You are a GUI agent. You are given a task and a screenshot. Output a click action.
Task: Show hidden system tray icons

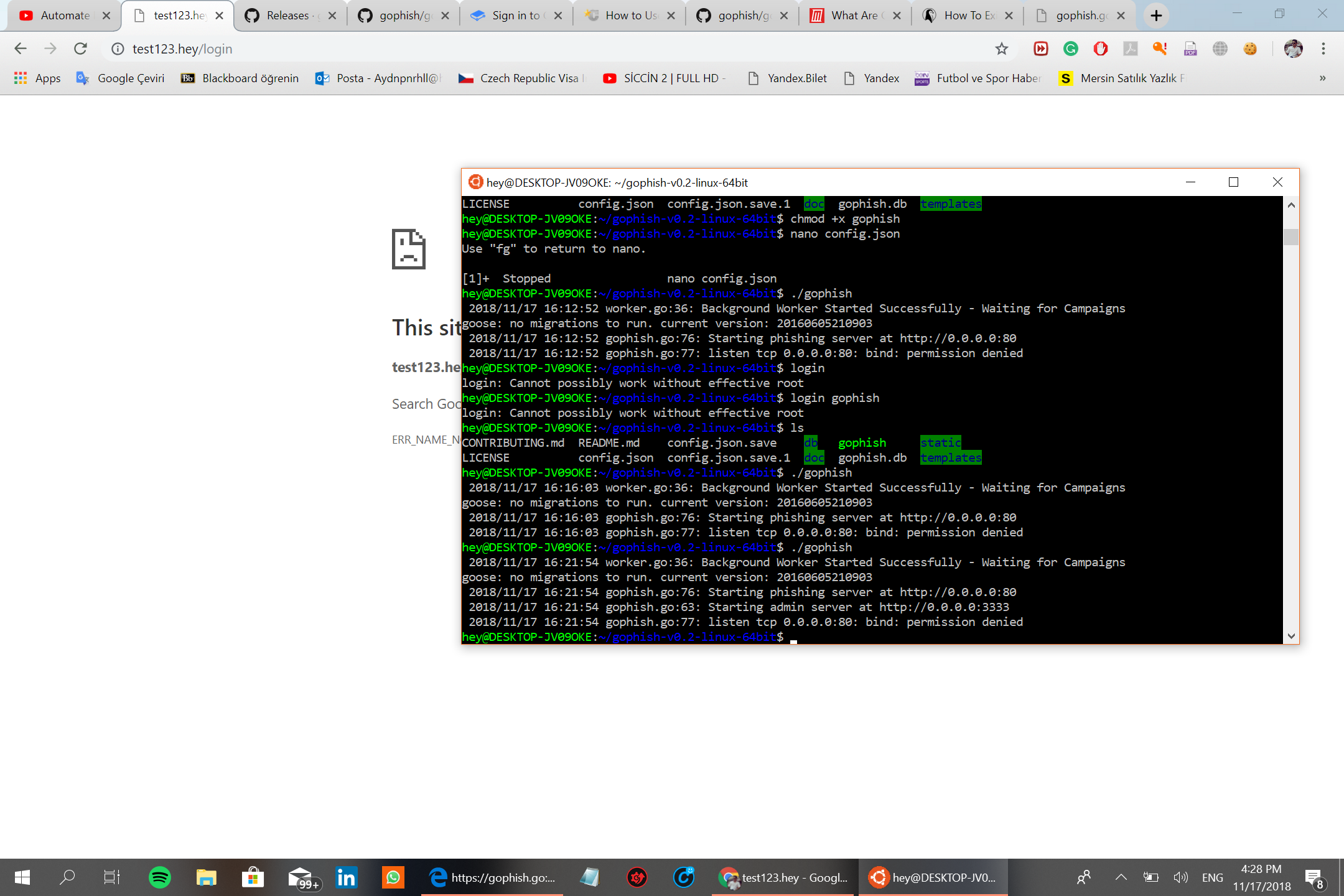point(1121,877)
